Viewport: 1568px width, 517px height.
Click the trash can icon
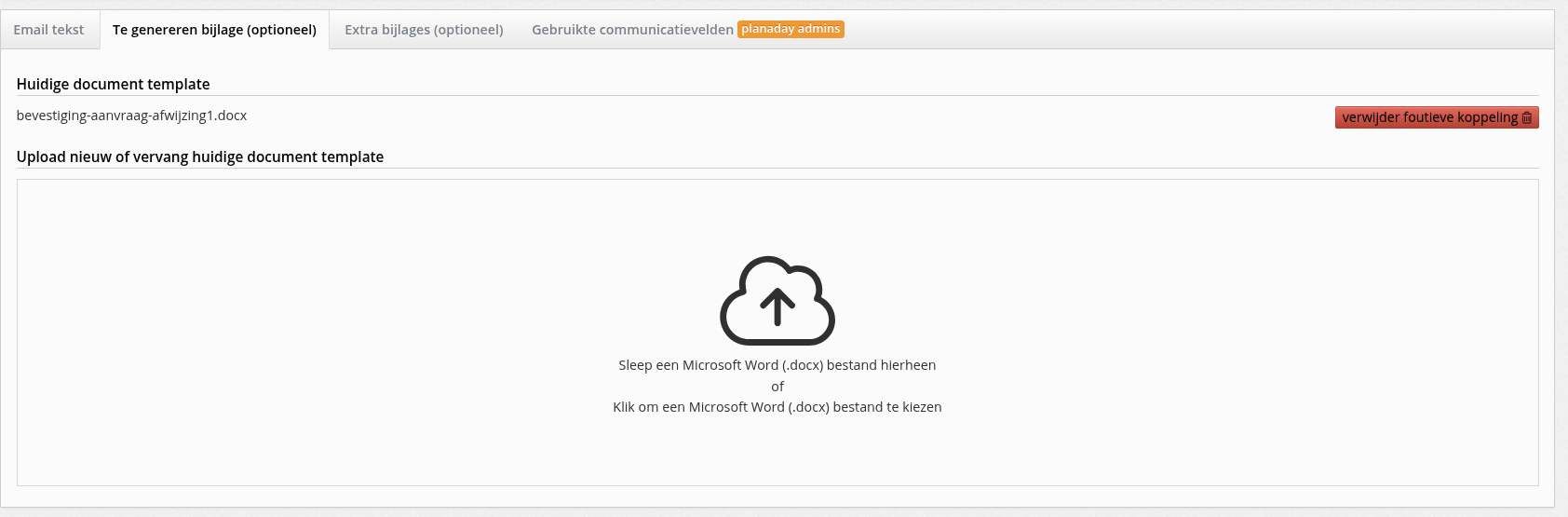click(1526, 118)
